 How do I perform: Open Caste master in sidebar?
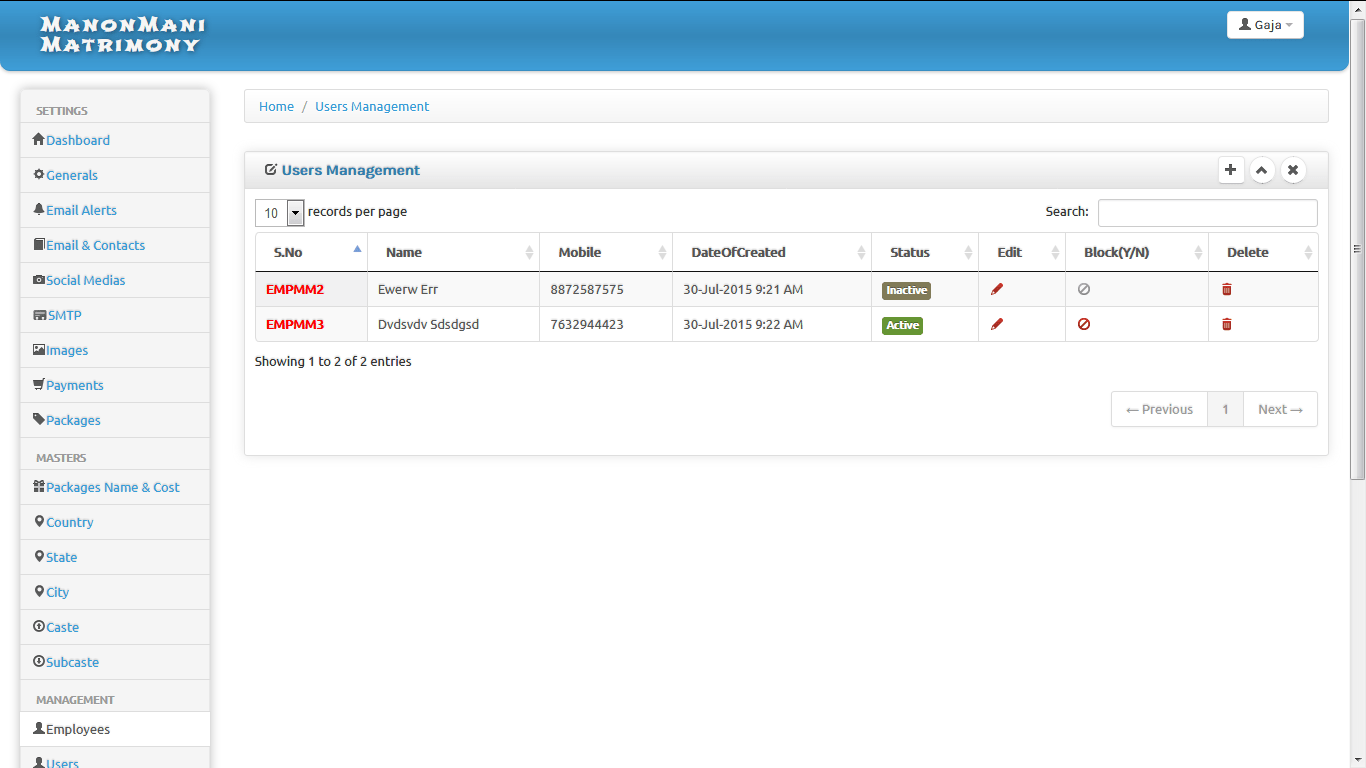click(115, 627)
